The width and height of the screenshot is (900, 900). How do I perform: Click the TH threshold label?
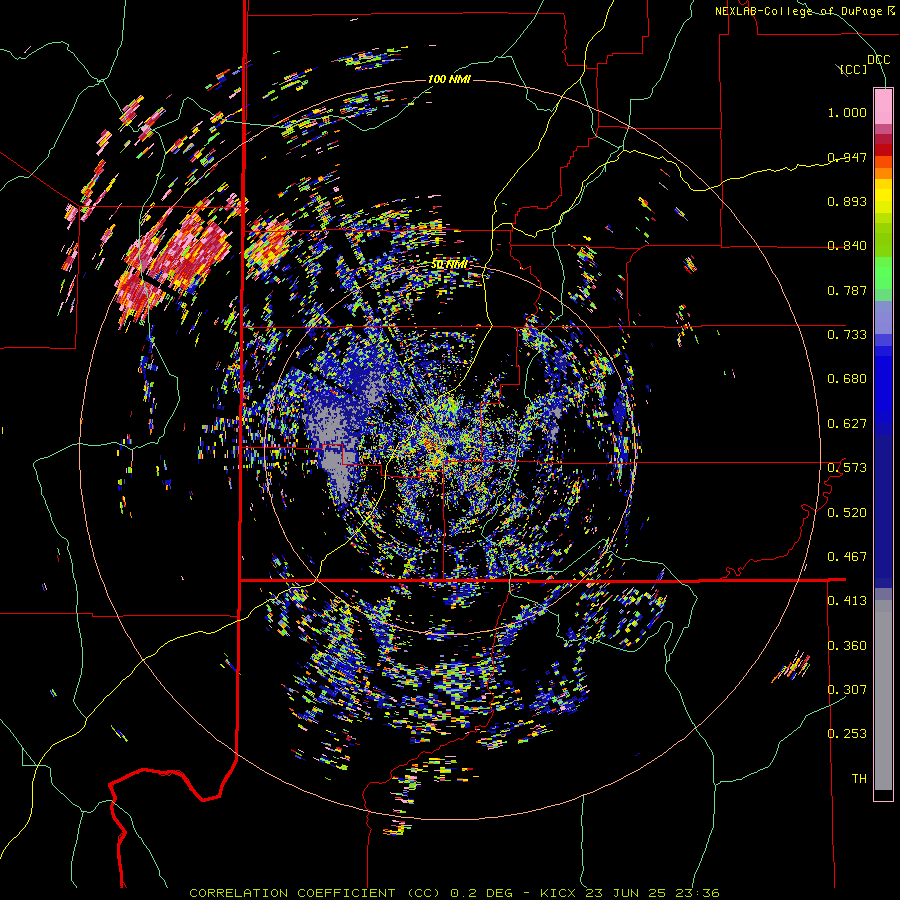(x=859, y=779)
